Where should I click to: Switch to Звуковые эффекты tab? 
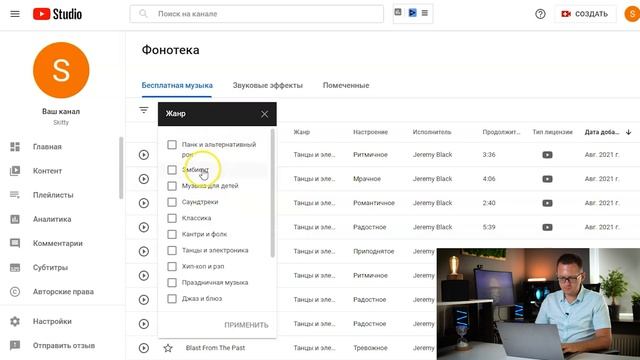(x=268, y=85)
